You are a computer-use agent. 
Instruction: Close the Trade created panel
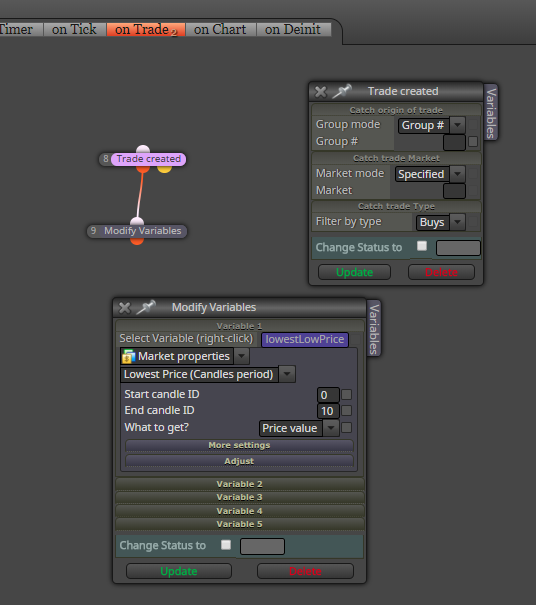click(x=321, y=92)
